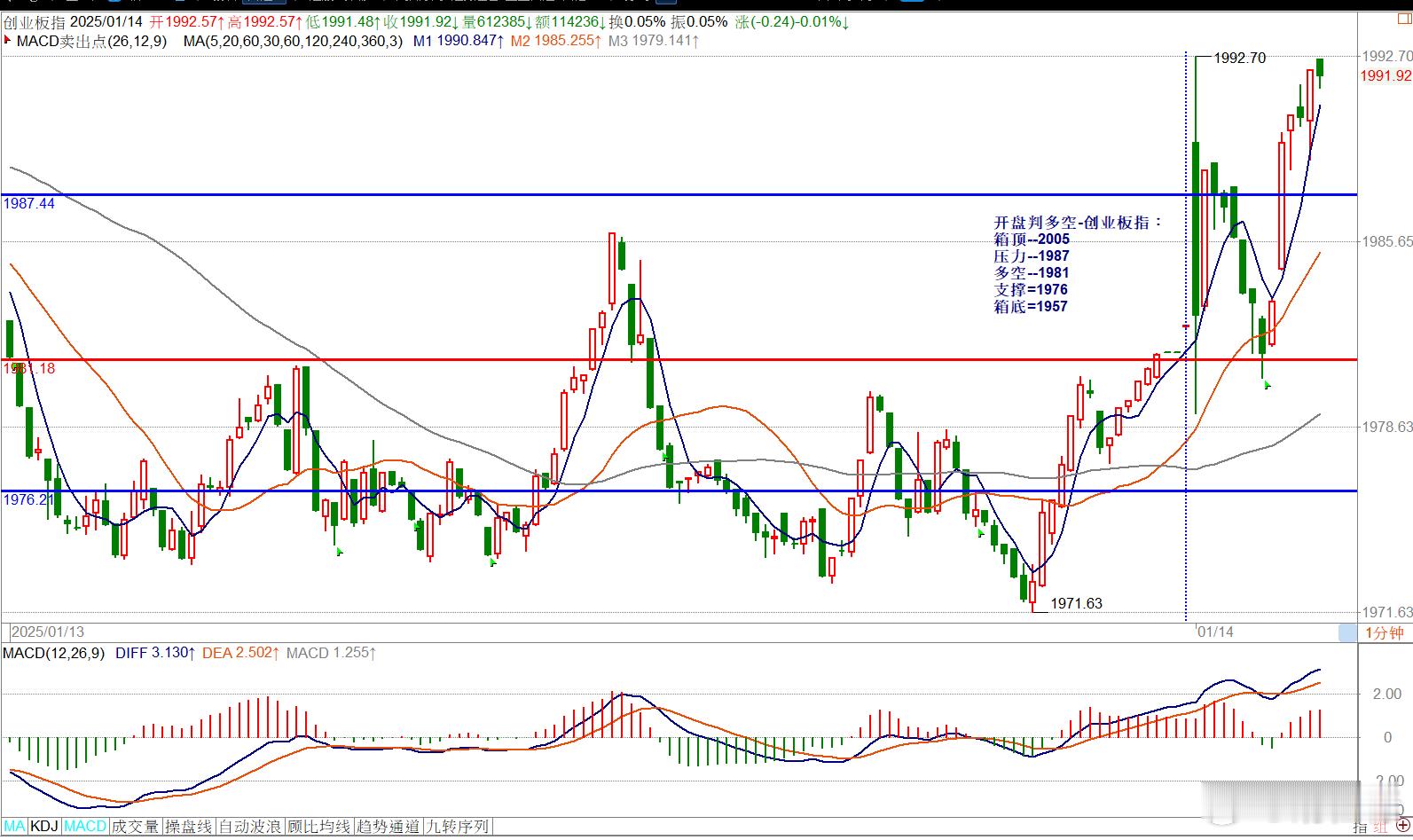Click the MACD卖出点(26,12,9) indicator label

pyautogui.click(x=91, y=41)
